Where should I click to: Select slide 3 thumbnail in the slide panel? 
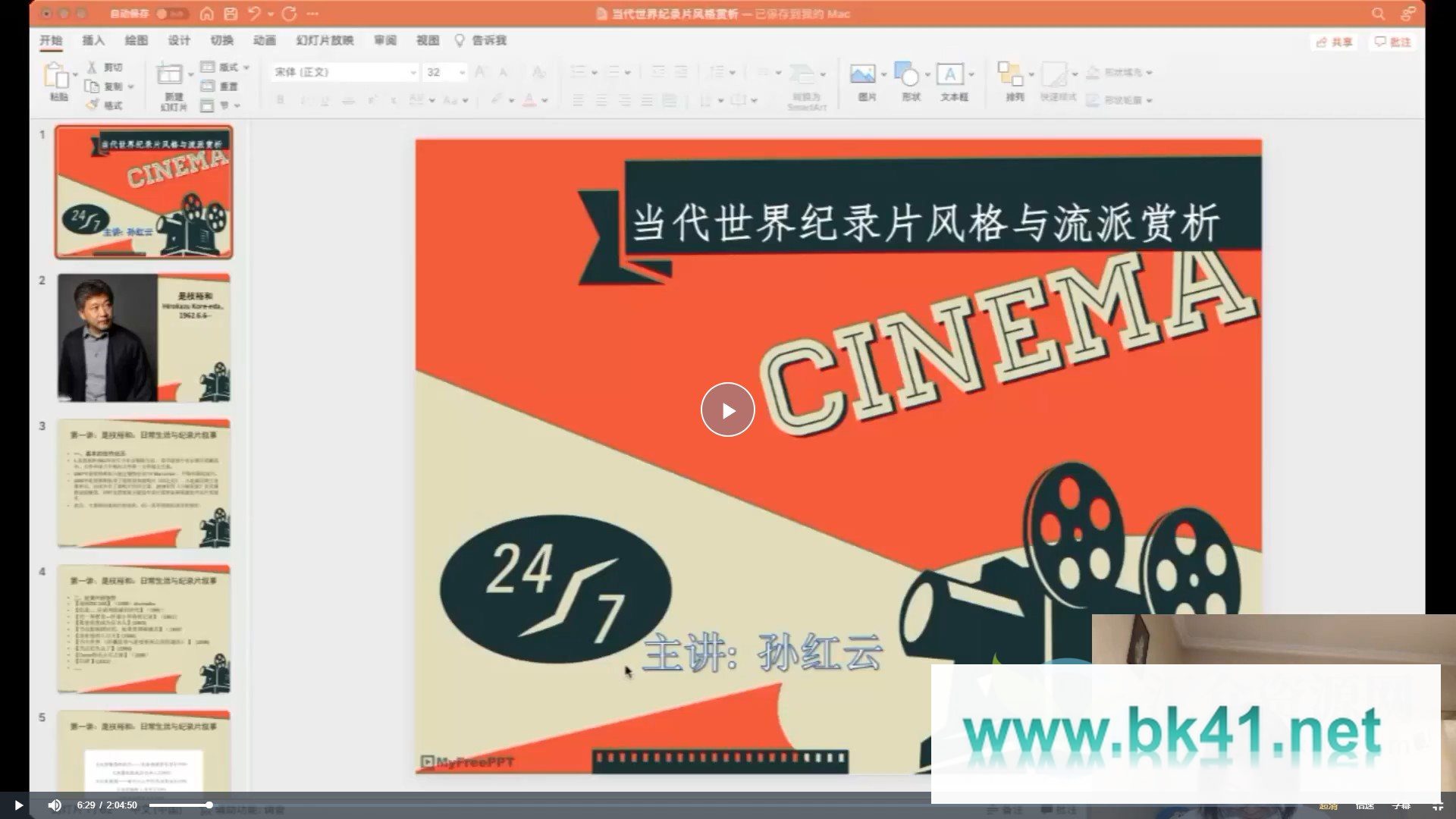[143, 483]
